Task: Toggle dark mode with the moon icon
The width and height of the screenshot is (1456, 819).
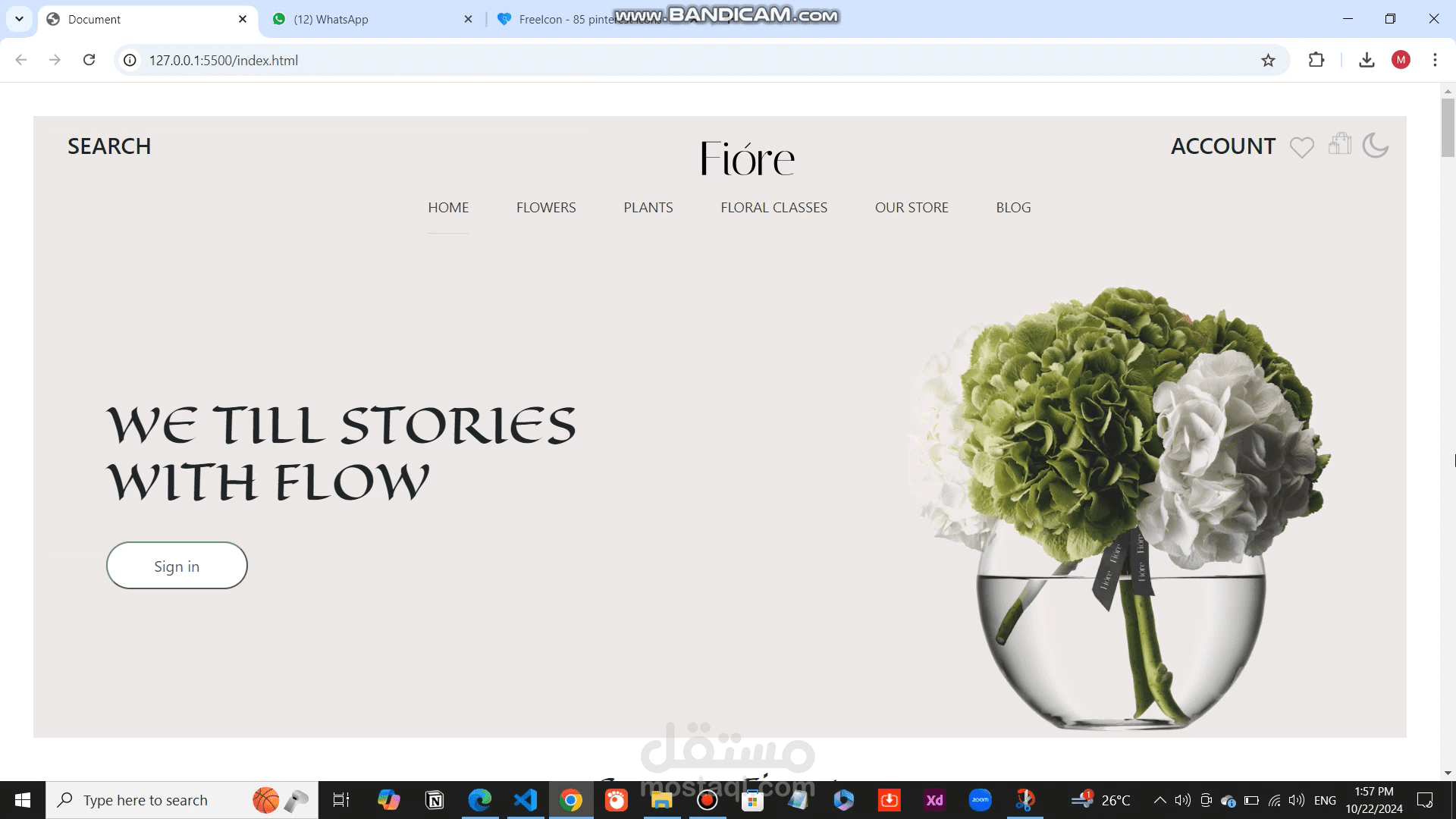Action: [1376, 146]
